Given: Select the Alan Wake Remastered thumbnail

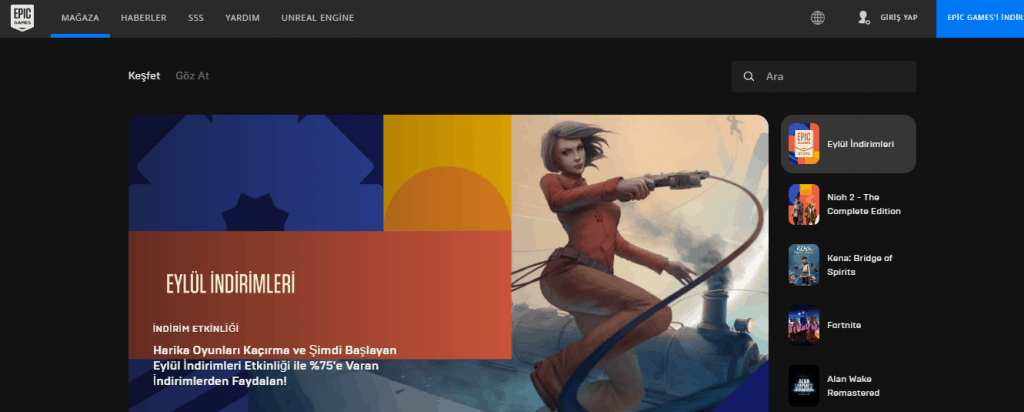Looking at the screenshot, I should [x=804, y=385].
